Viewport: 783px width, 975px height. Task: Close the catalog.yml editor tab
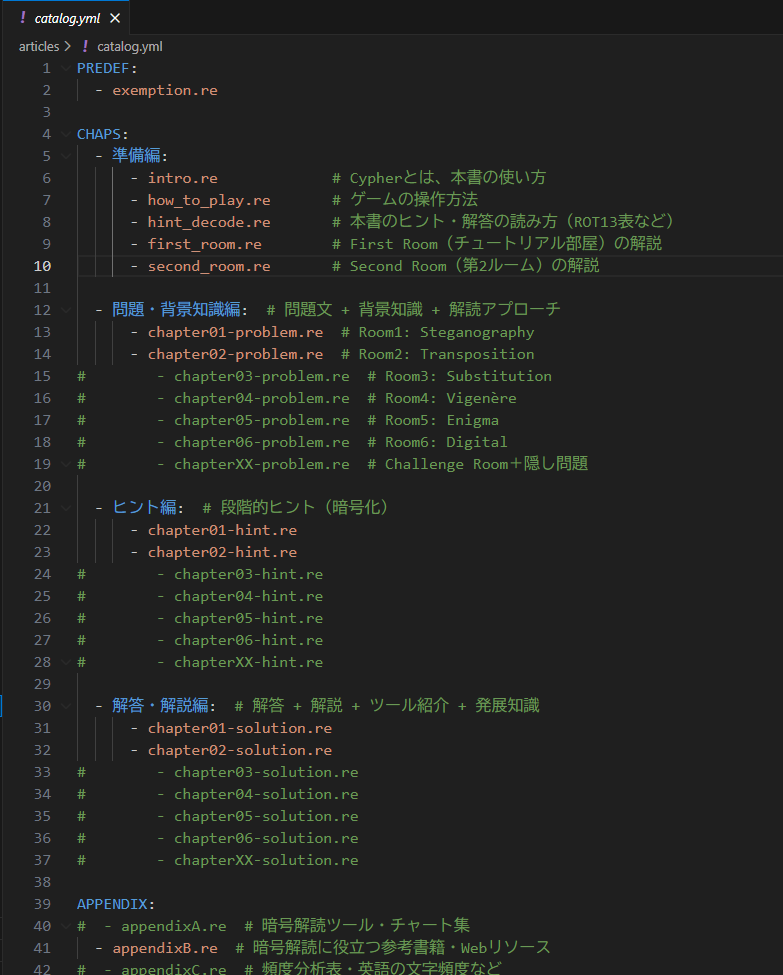click(115, 19)
